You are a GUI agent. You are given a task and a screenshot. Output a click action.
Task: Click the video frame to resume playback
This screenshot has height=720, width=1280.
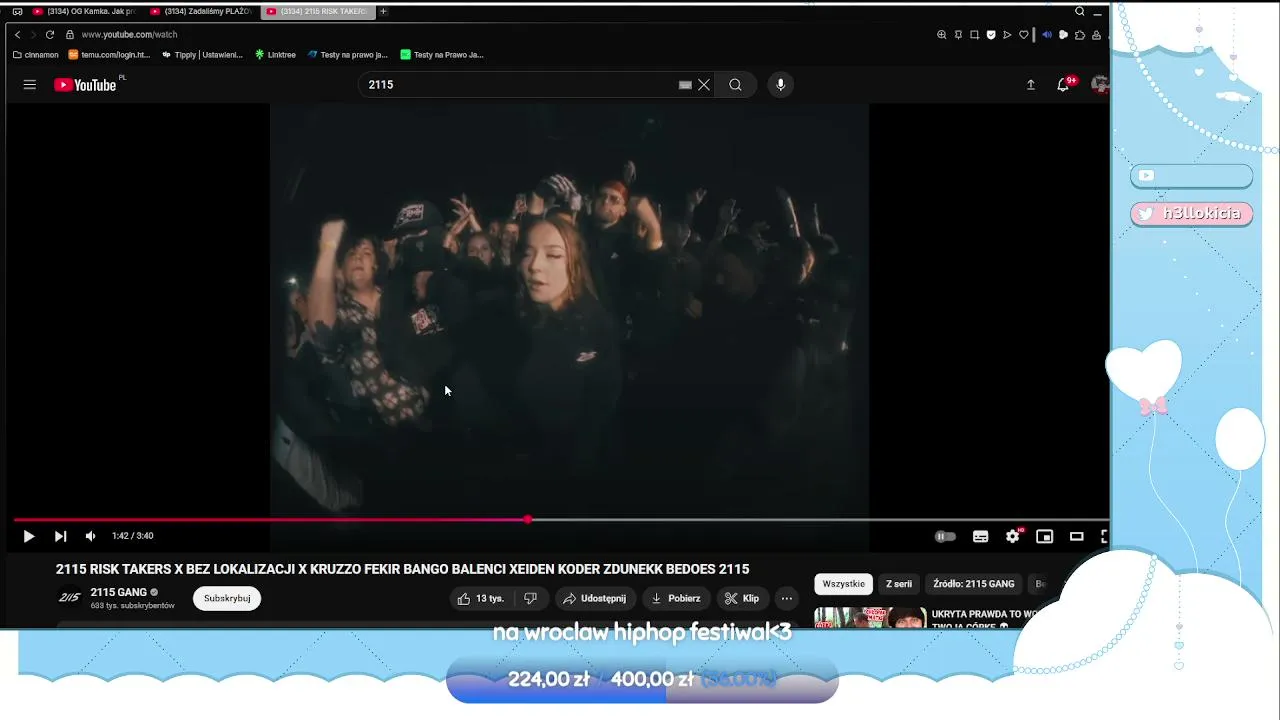coord(569,310)
